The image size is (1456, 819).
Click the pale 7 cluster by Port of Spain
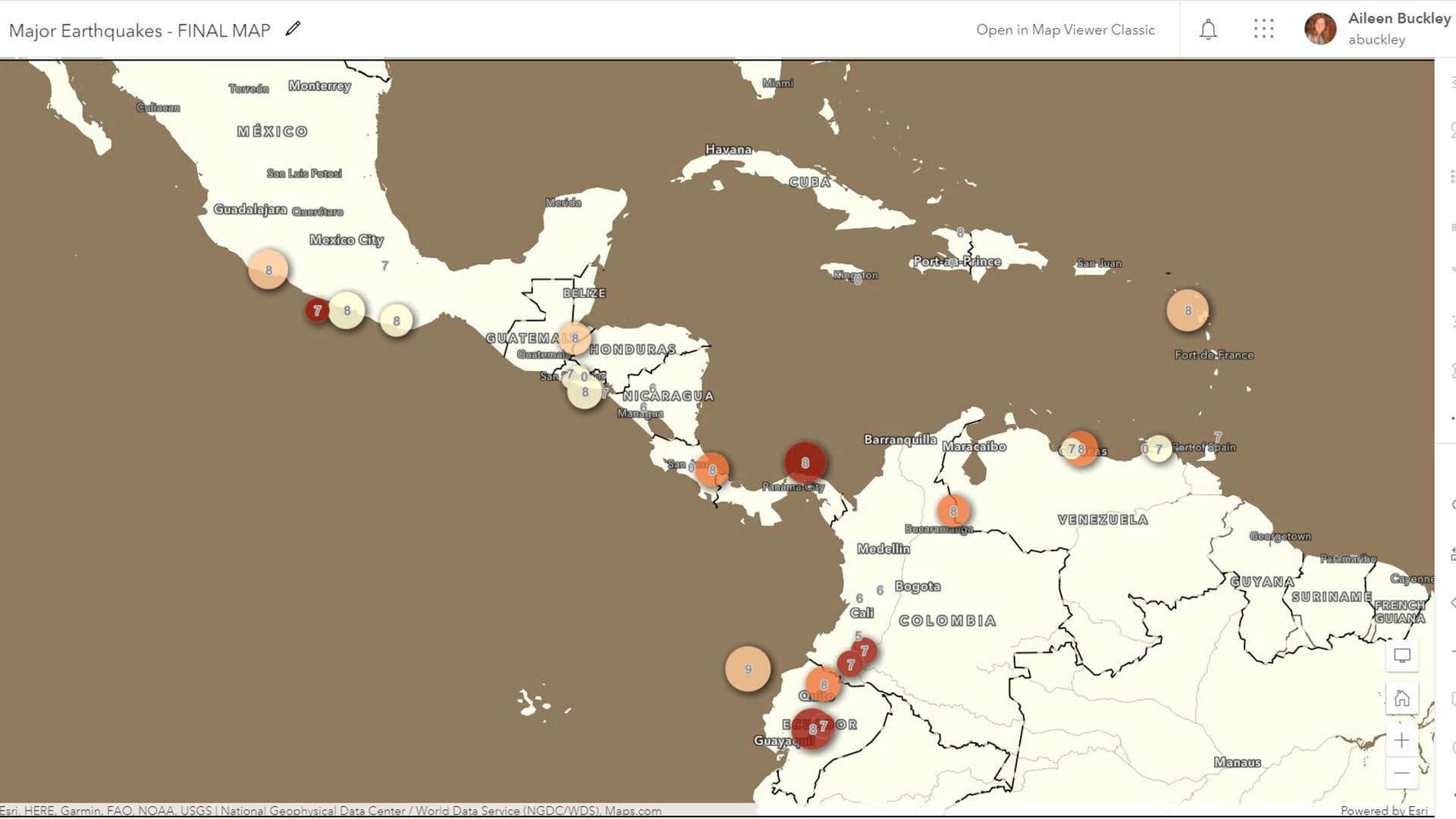click(x=1158, y=449)
